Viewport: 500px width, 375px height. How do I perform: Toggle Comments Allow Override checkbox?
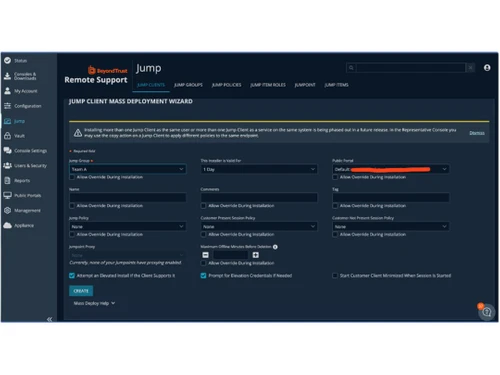[x=203, y=206]
